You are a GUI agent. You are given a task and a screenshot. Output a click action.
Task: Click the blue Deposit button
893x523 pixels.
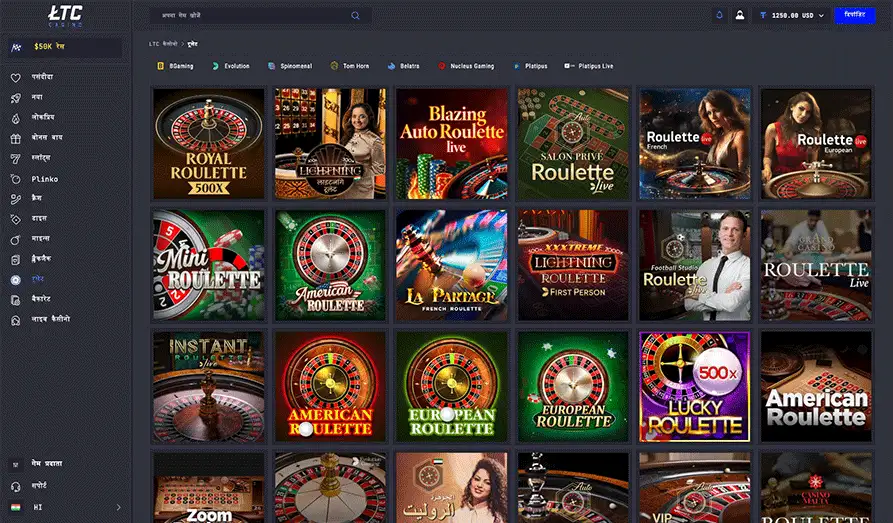point(854,15)
